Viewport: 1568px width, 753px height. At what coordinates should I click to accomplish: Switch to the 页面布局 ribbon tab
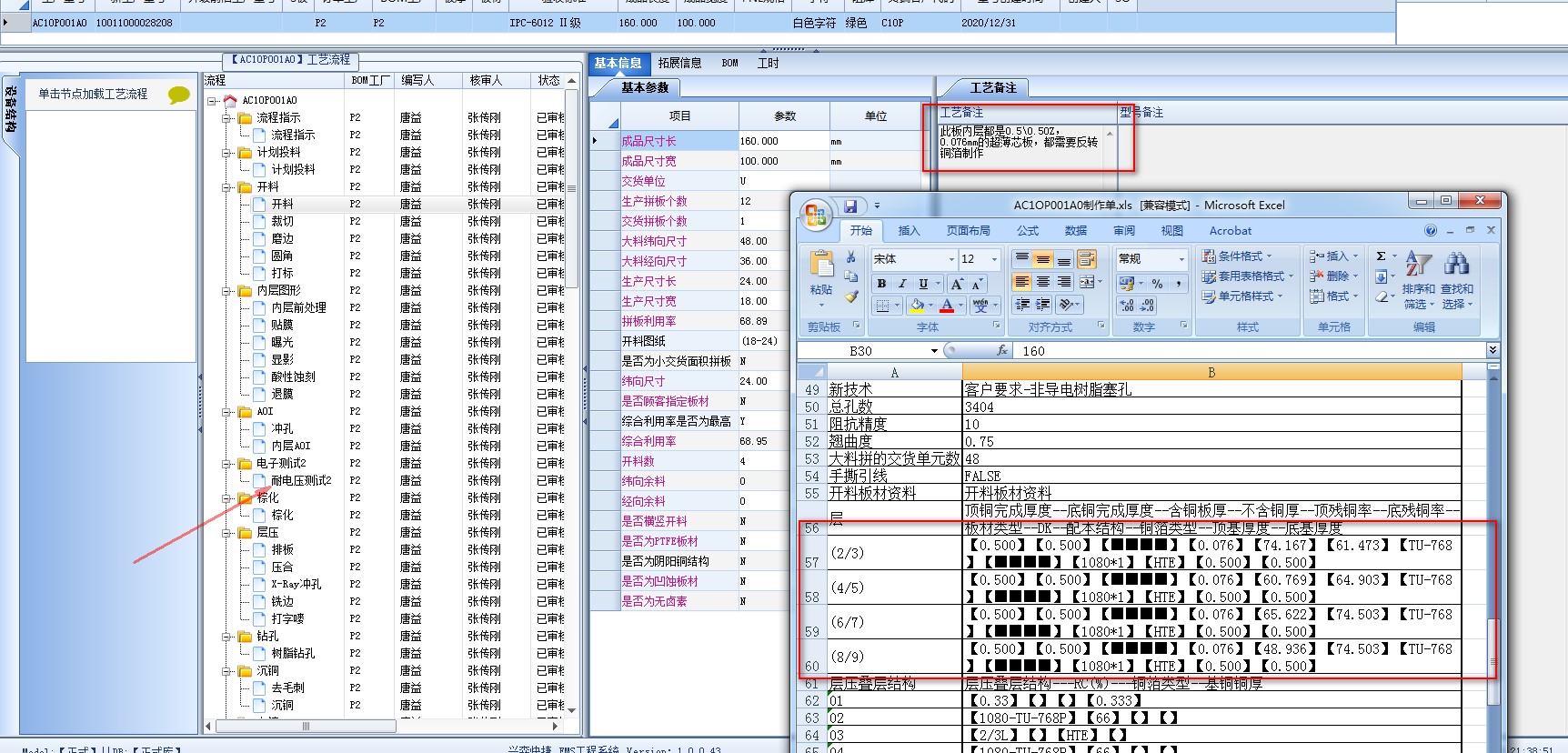(968, 231)
